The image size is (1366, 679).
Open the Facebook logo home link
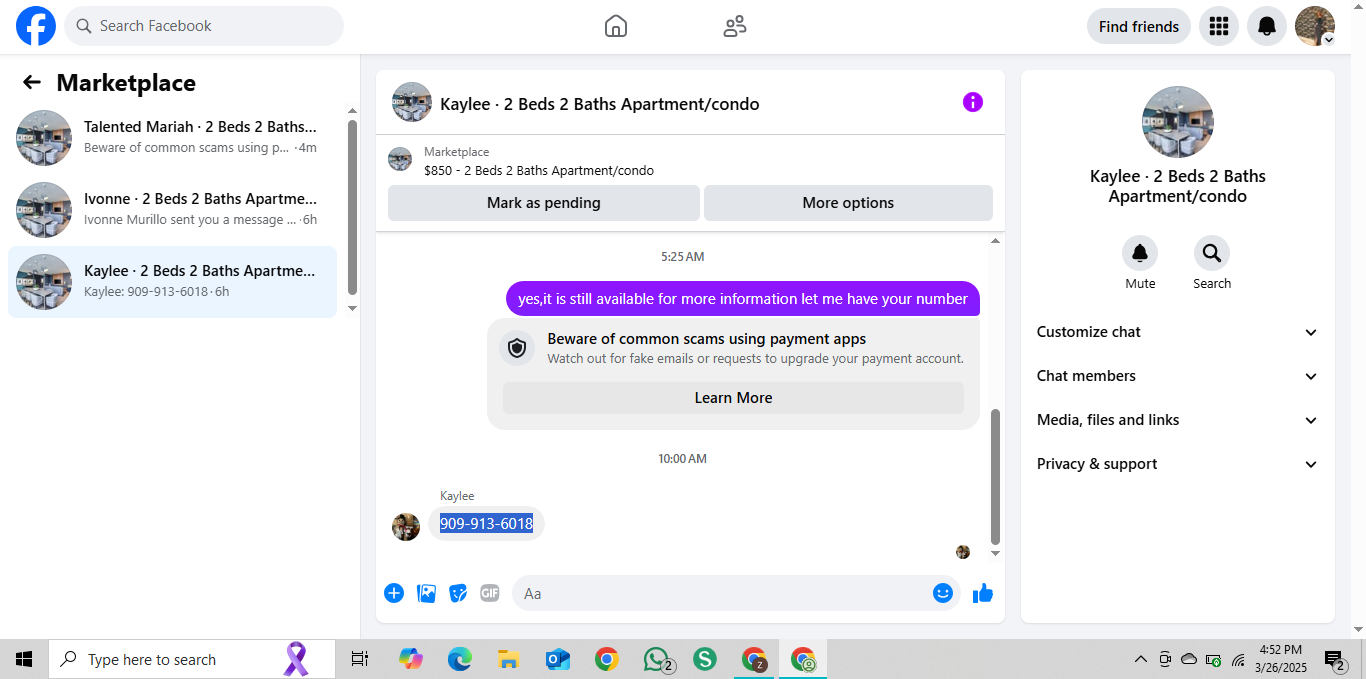pos(36,26)
